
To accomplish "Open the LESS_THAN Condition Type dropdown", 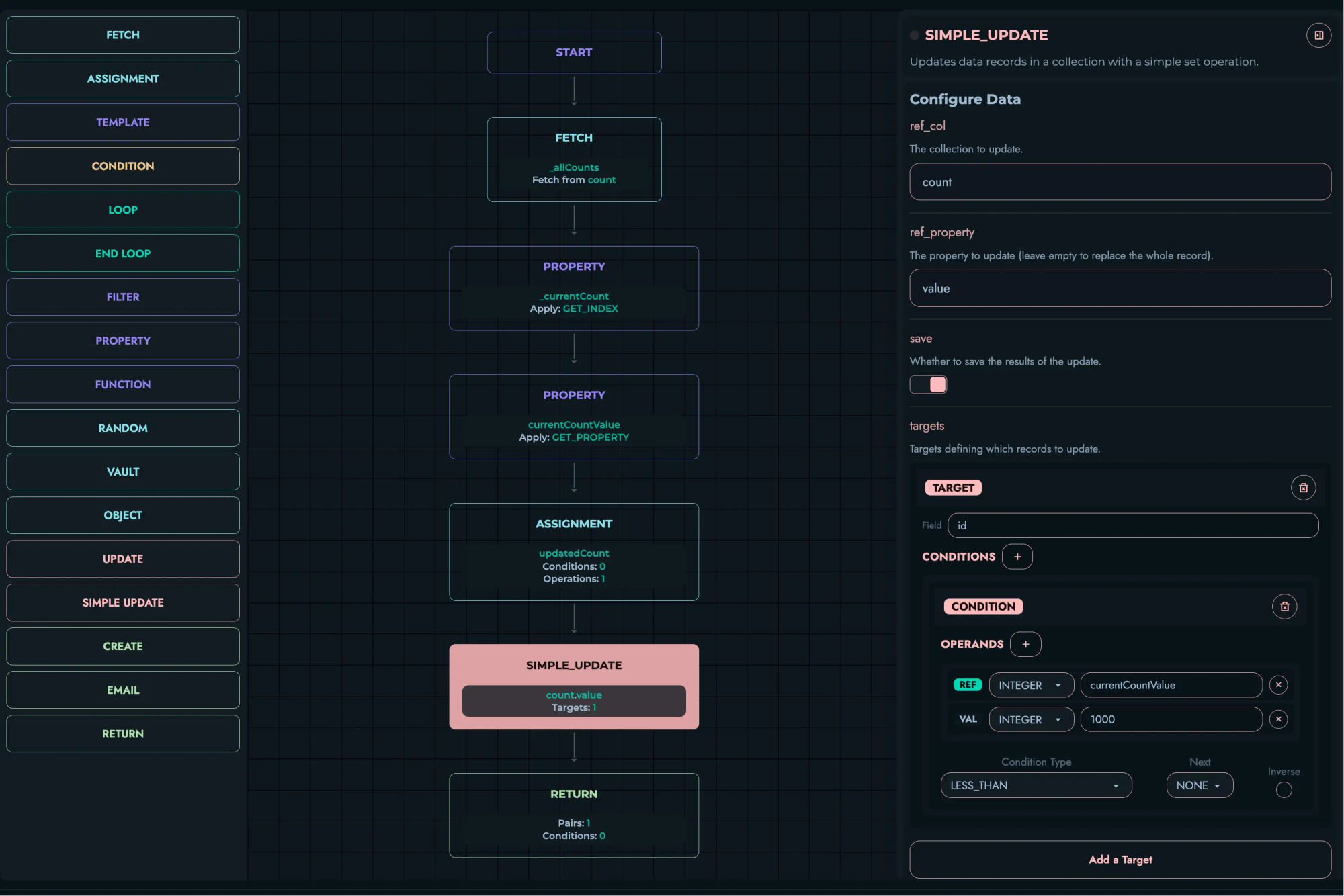I will [1036, 785].
